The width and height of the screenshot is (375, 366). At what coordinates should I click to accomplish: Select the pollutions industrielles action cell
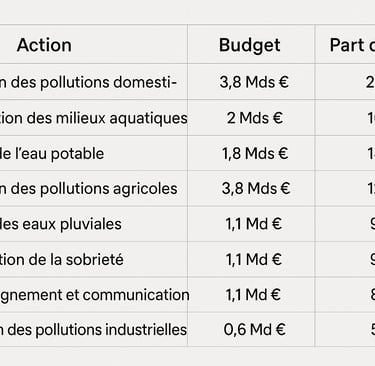[93, 330]
